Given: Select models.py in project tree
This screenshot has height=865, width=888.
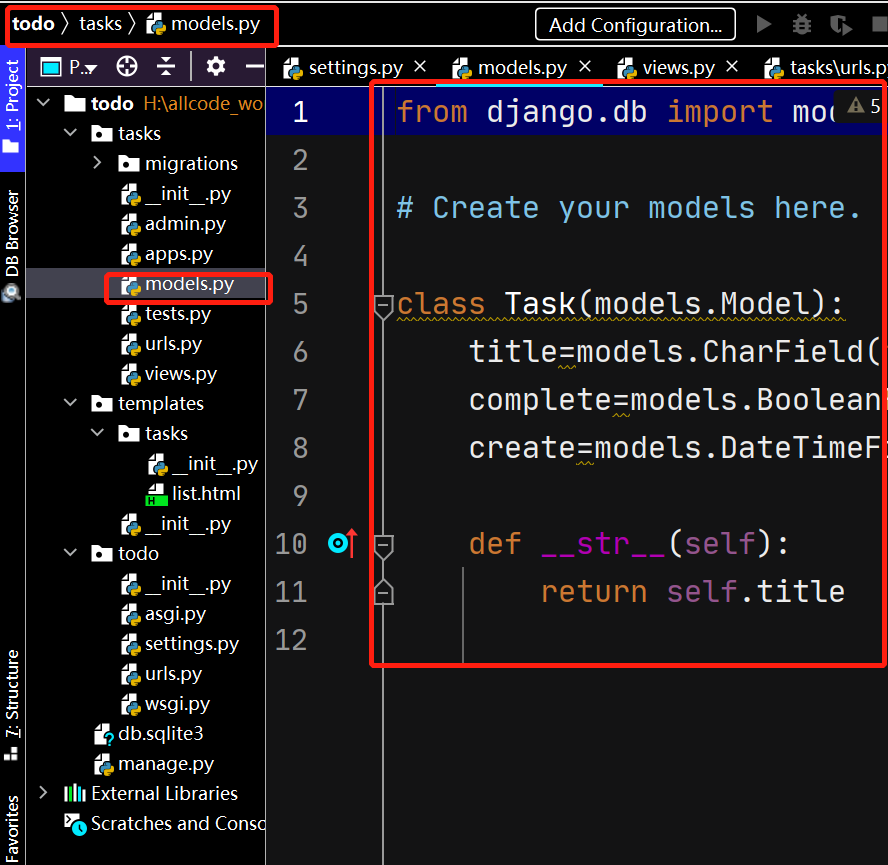Looking at the screenshot, I should [x=177, y=284].
